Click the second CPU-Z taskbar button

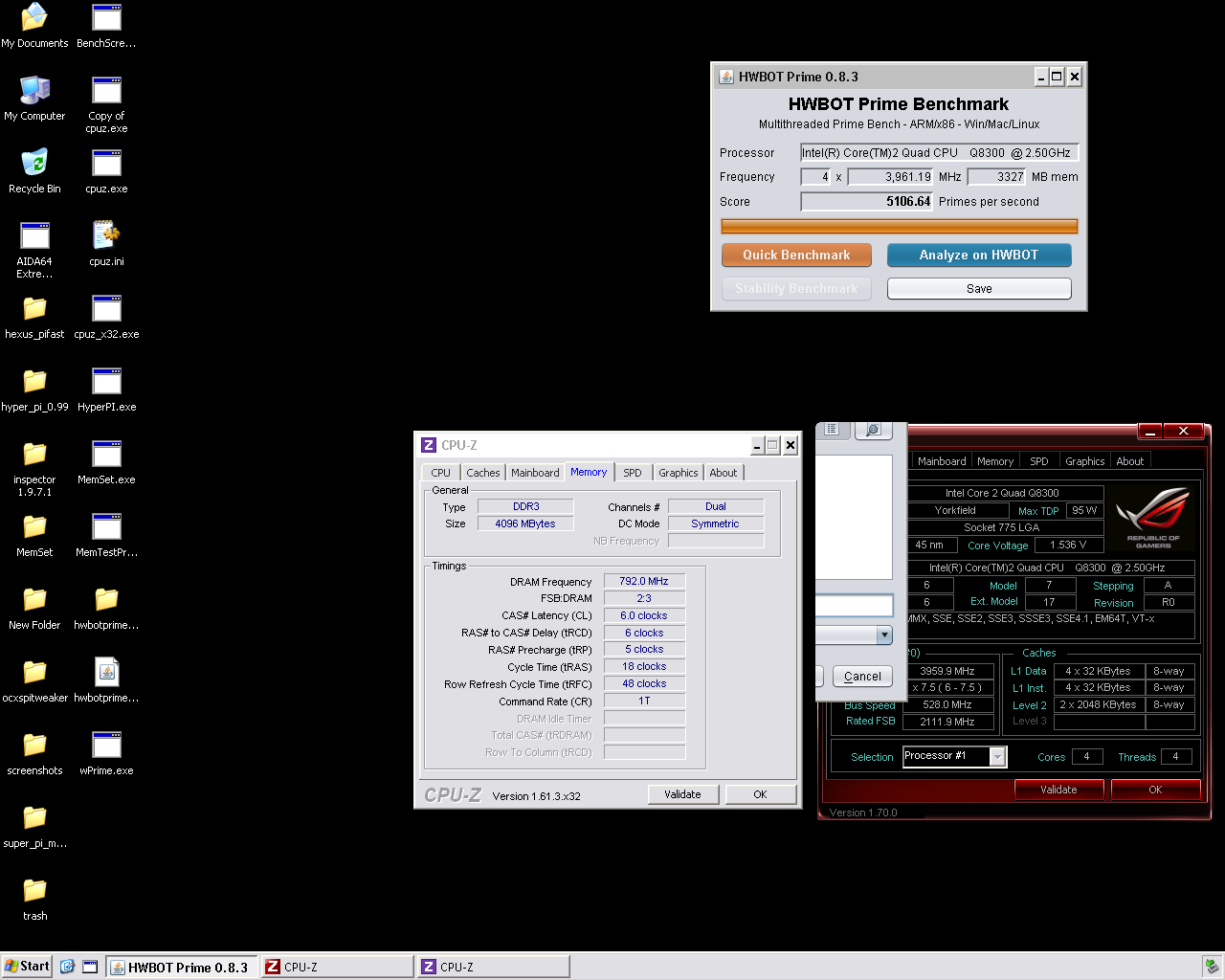tap(494, 968)
